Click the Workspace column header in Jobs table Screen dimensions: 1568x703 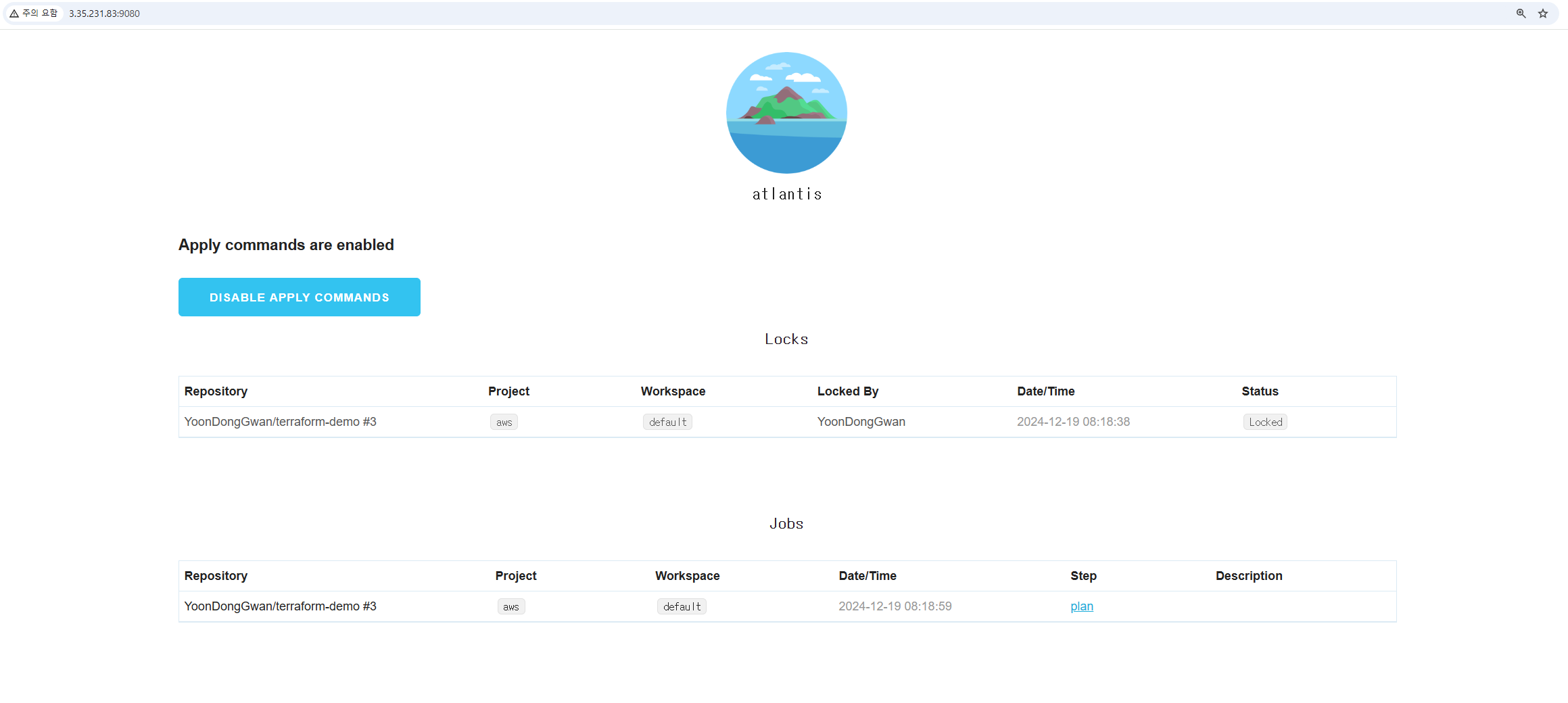[687, 576]
